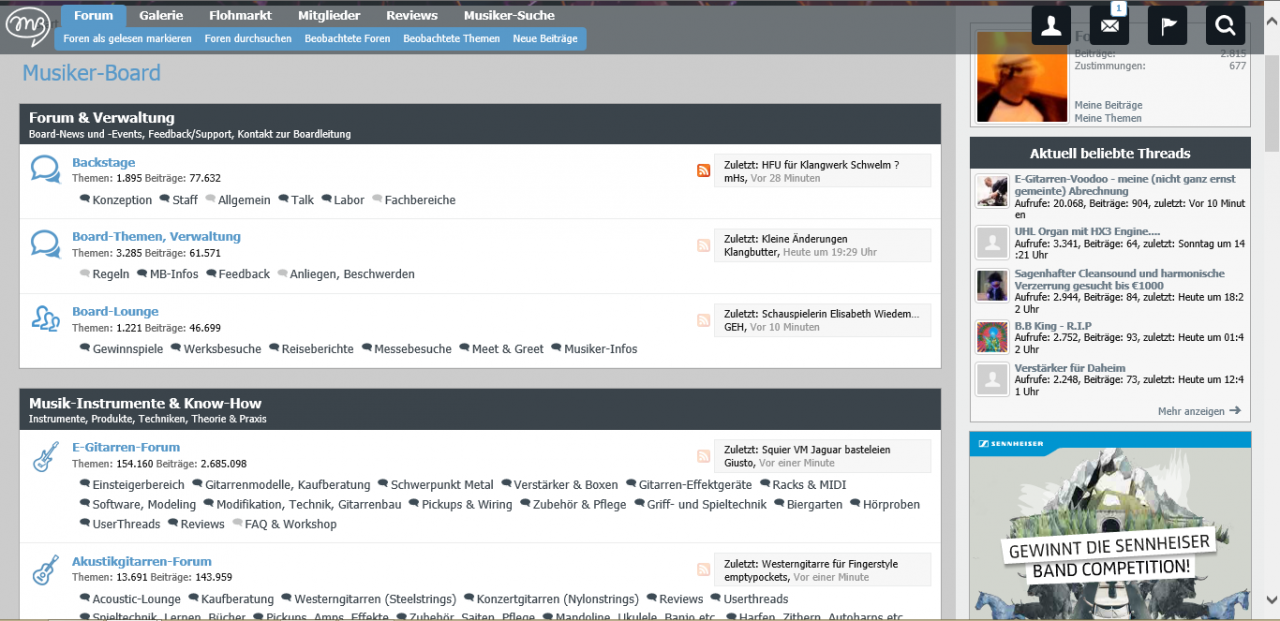Screen dimensions: 1280x621
Task: Click the Sagenhafter Cleansound thread avatar
Action: 992,285
